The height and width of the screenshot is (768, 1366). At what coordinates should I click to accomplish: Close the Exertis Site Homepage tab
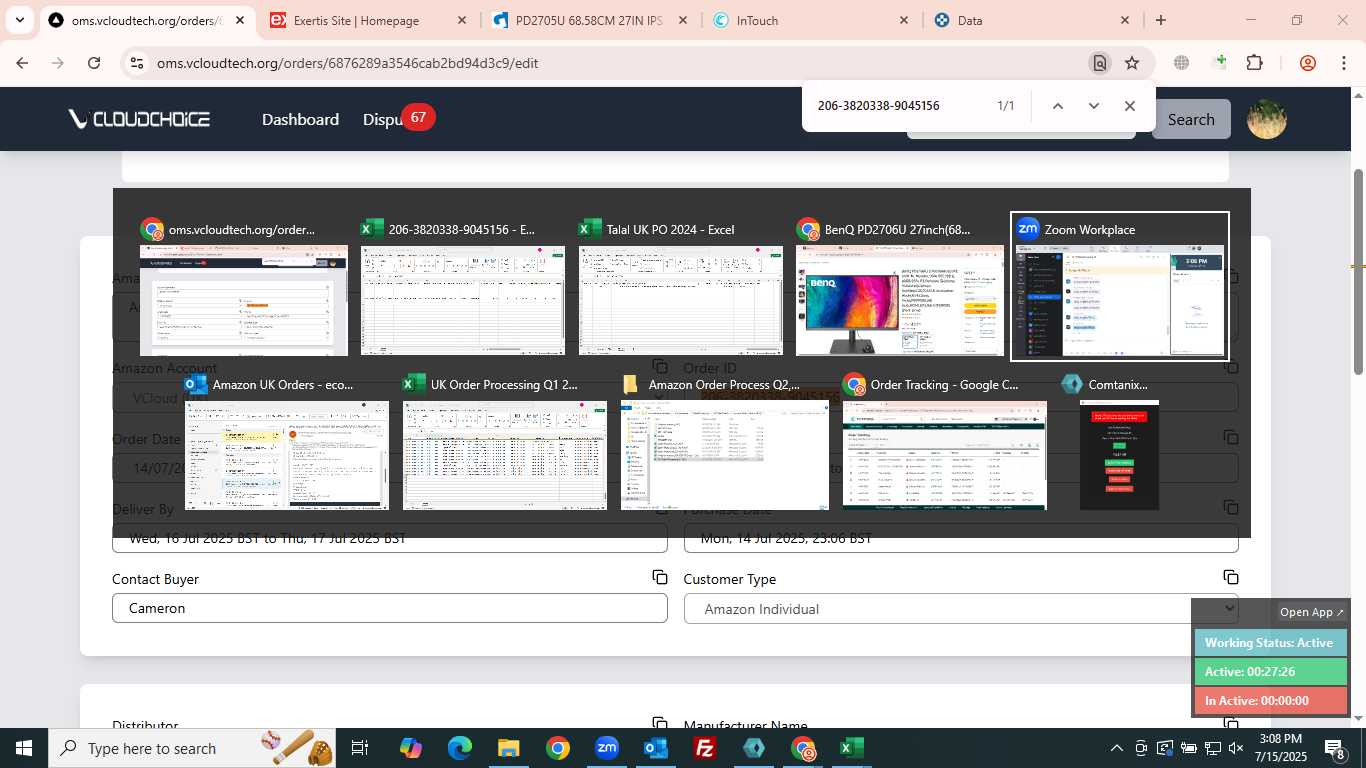pyautogui.click(x=461, y=20)
